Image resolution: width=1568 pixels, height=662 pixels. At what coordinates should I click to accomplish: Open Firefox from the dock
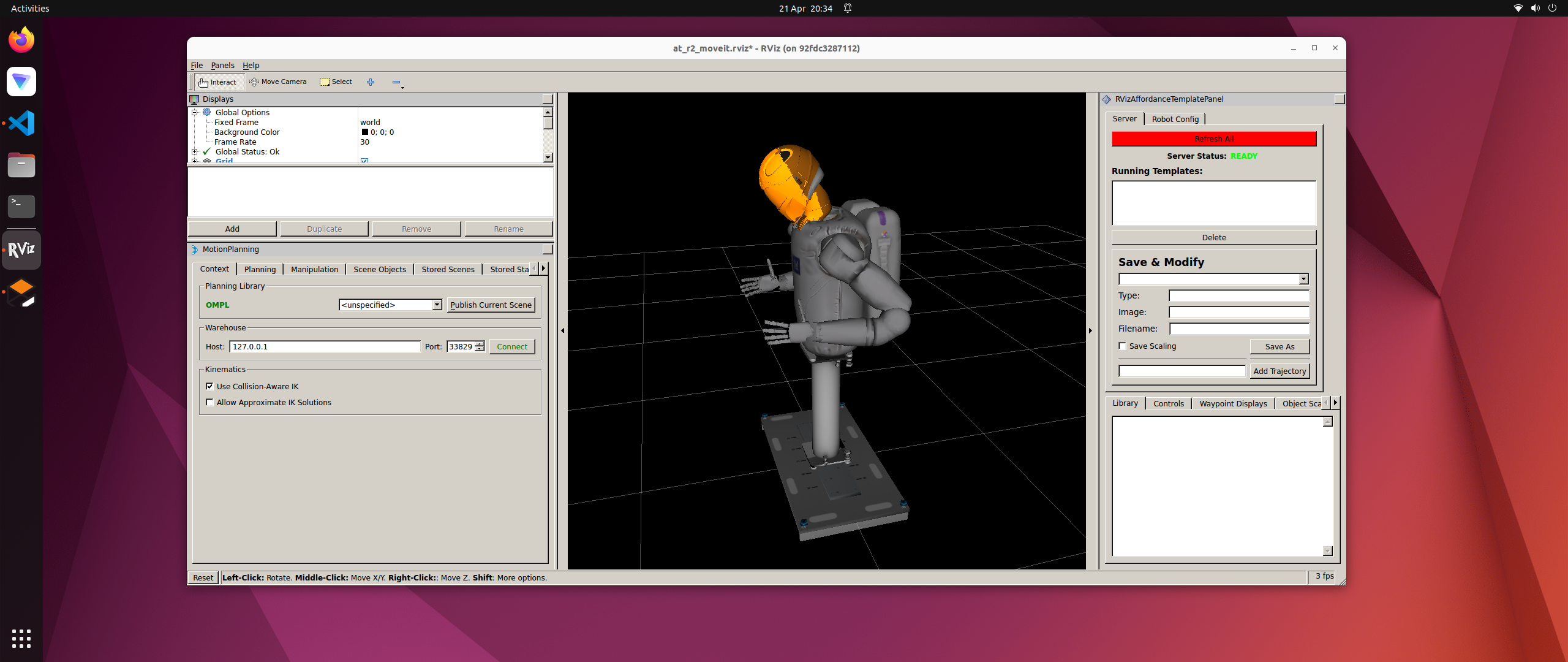pos(21,40)
